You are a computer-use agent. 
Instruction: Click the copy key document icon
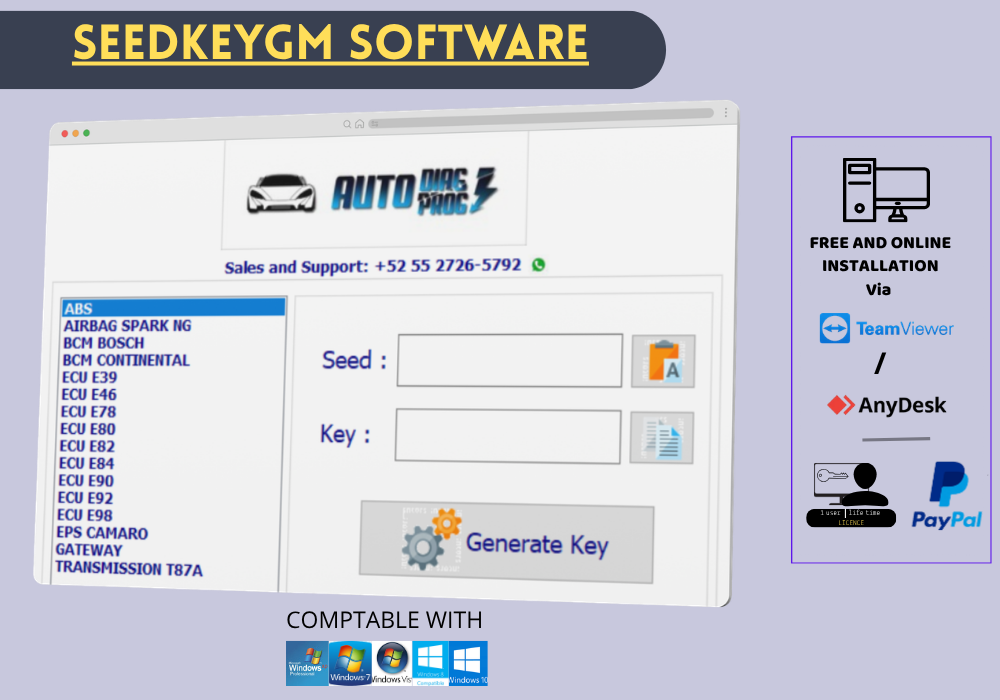pyautogui.click(x=661, y=438)
